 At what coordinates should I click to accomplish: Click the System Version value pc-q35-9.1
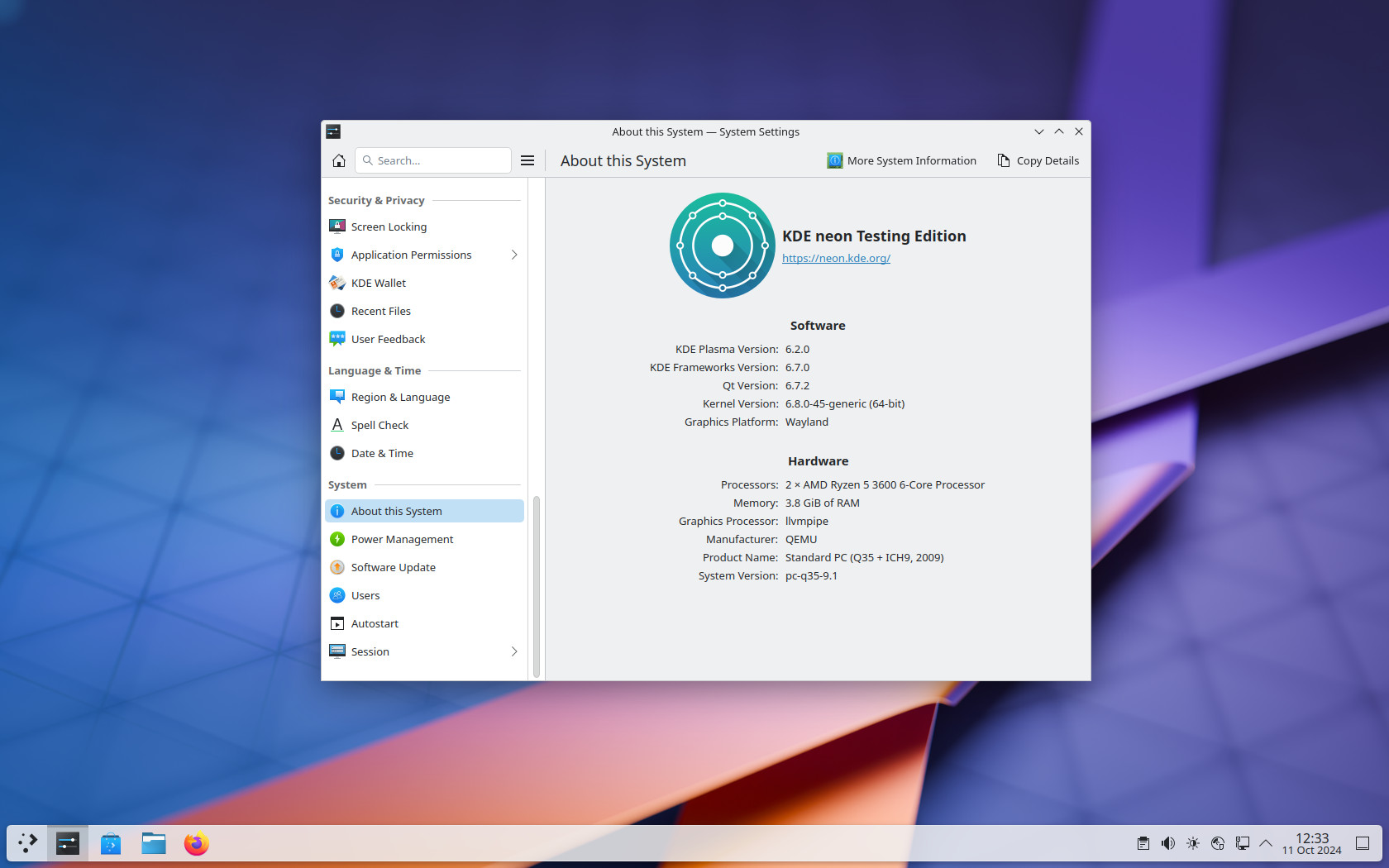coord(811,575)
